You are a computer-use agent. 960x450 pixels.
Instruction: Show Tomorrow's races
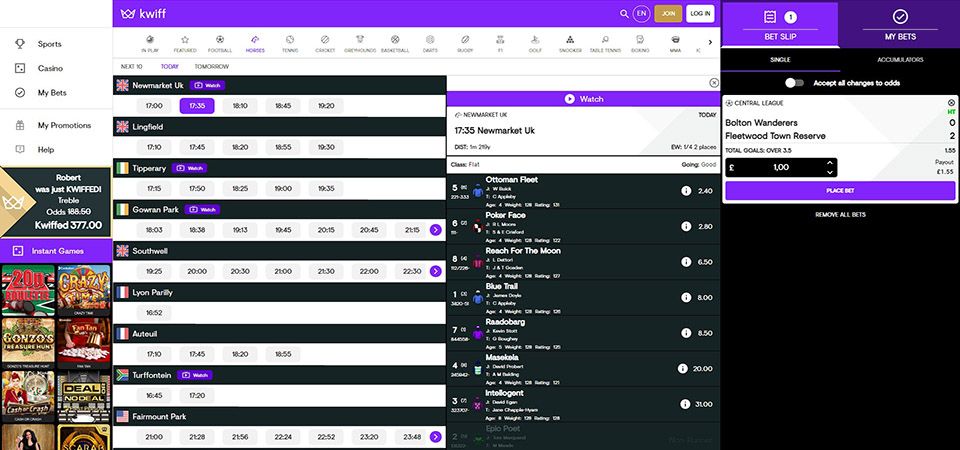212,67
